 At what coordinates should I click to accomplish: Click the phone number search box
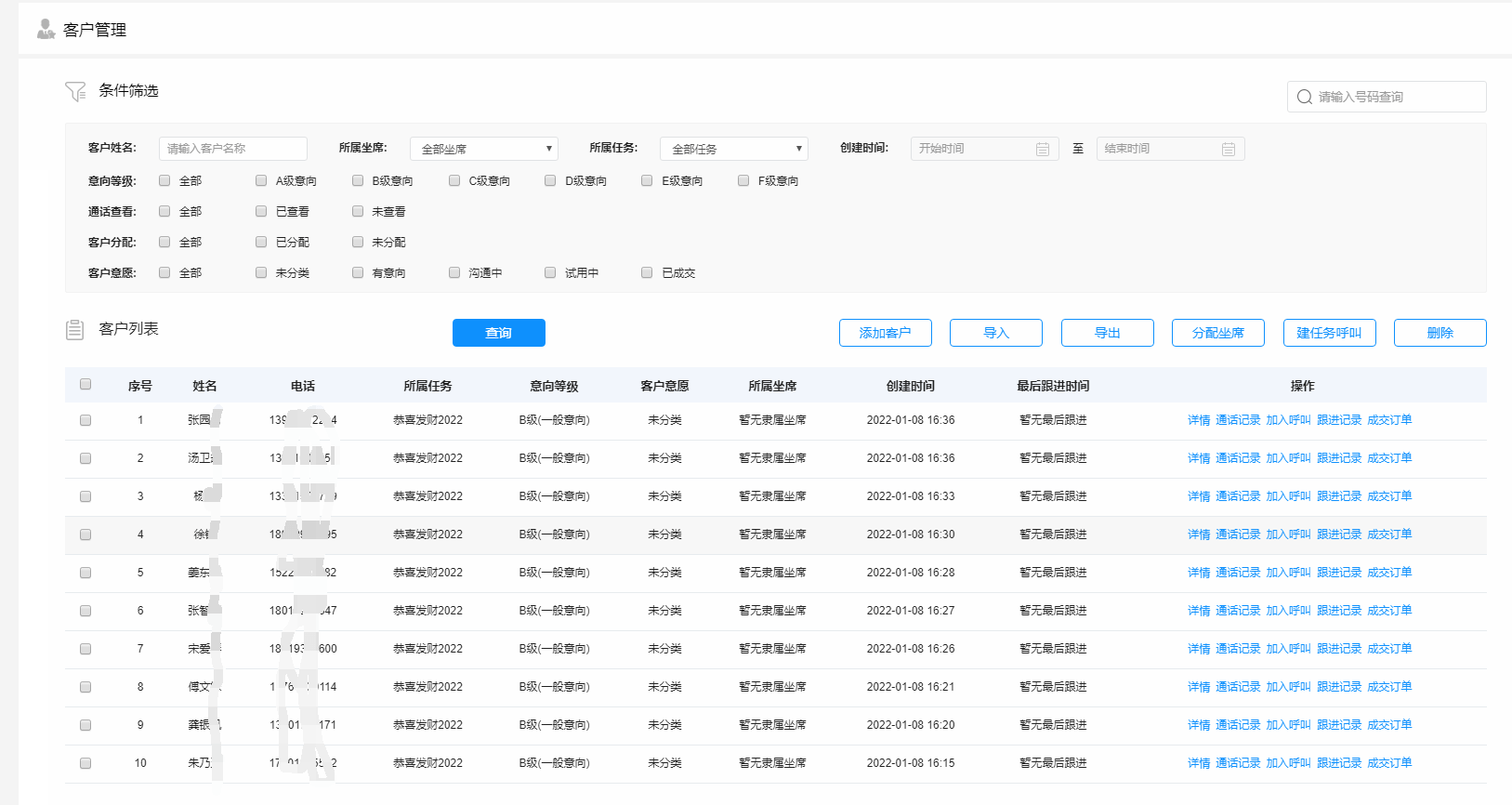(x=1387, y=97)
